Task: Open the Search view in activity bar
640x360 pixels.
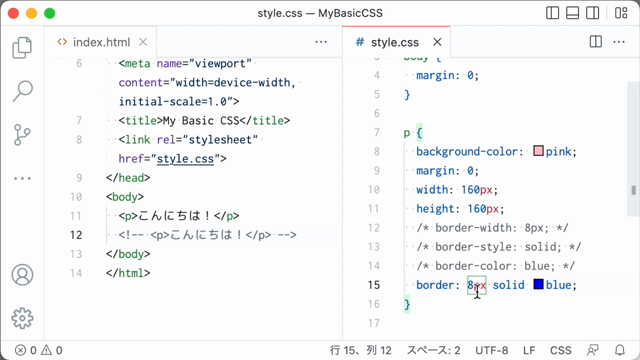Action: [22, 91]
